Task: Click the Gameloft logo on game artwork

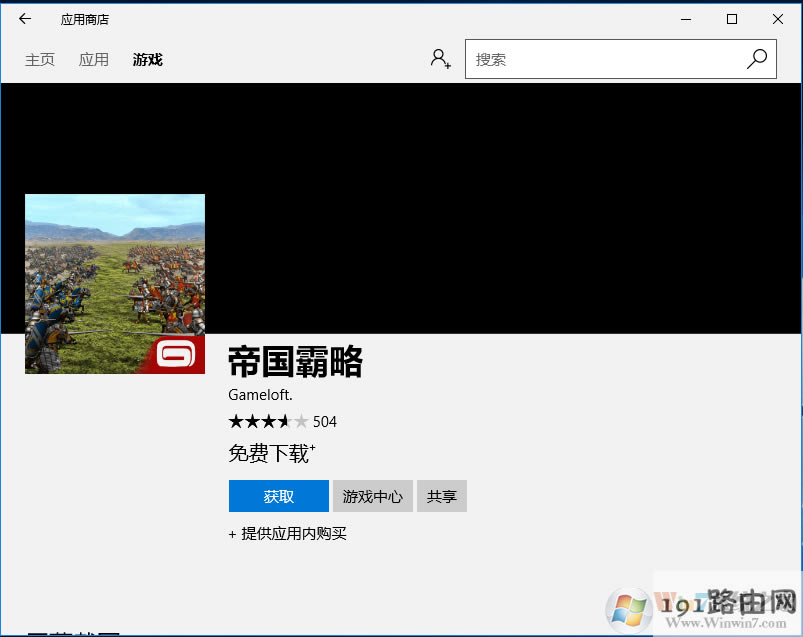Action: [179, 354]
